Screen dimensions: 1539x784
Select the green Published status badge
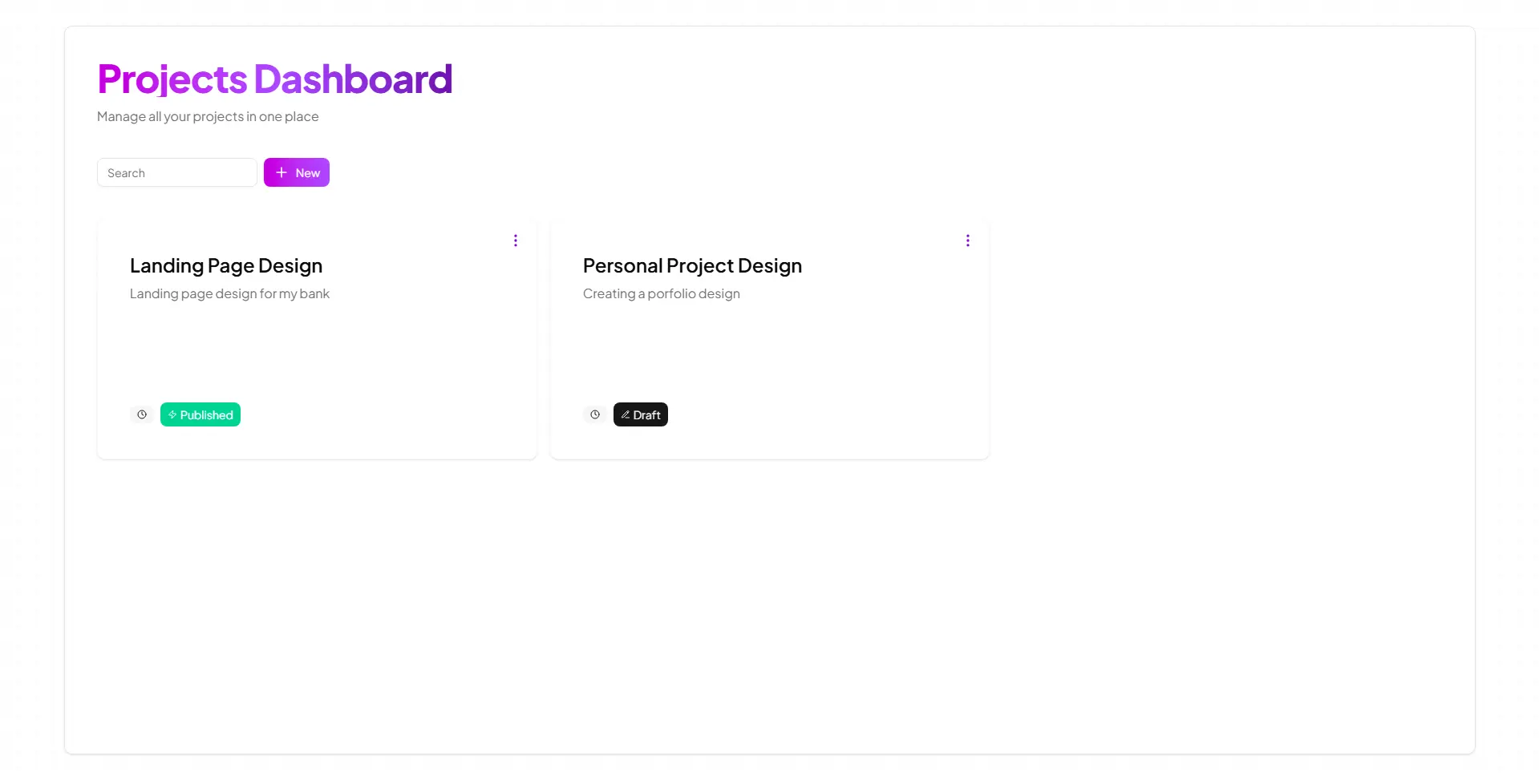[200, 414]
